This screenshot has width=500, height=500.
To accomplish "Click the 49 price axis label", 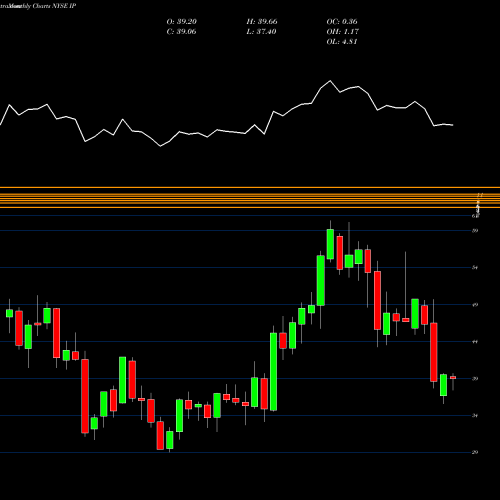I will (475, 305).
